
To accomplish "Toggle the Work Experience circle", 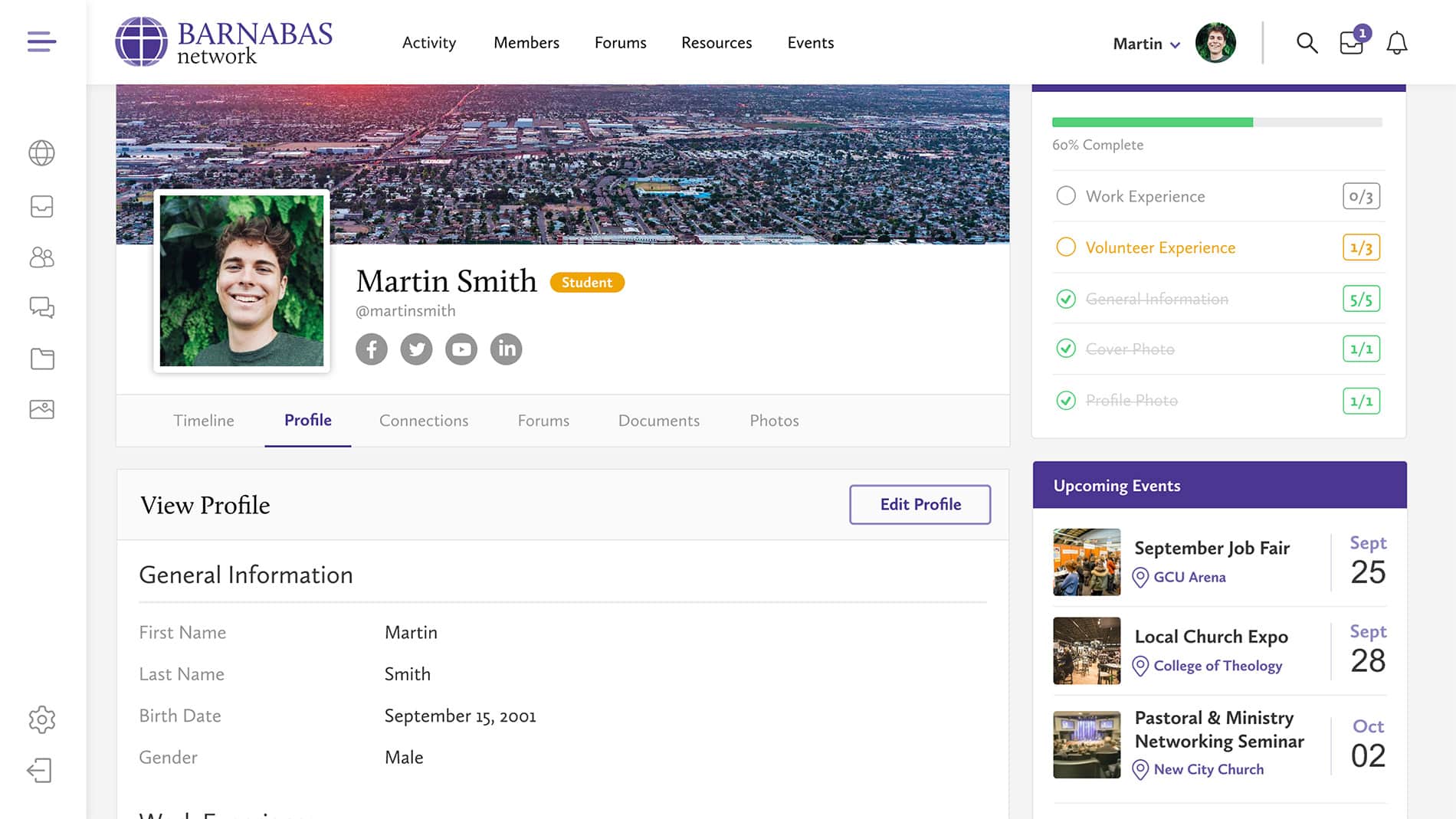I will tap(1065, 196).
